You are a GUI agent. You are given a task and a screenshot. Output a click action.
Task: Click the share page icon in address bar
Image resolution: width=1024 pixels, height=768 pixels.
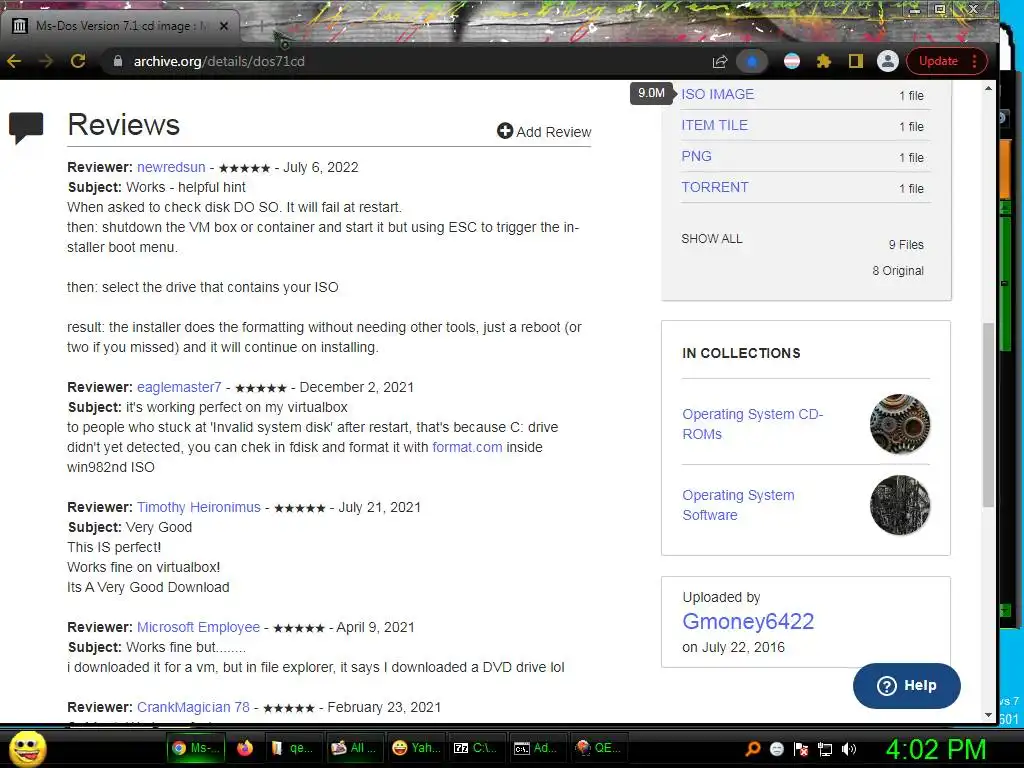720,61
